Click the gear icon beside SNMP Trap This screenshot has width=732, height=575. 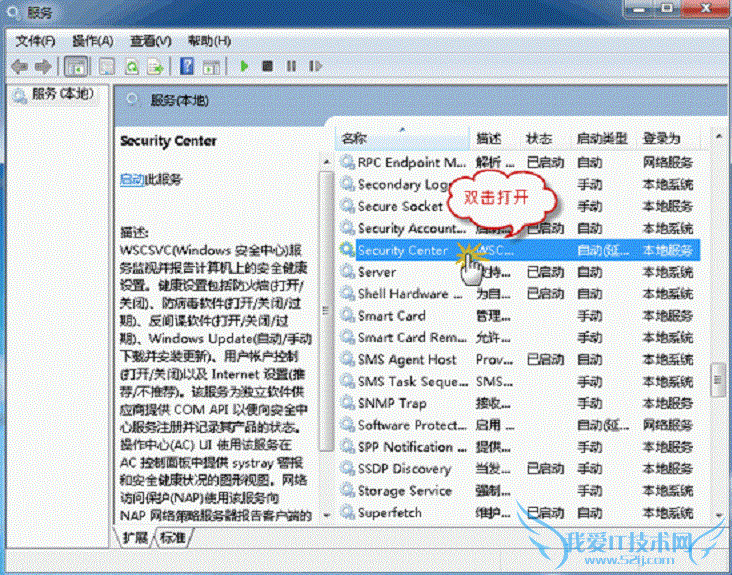347,403
